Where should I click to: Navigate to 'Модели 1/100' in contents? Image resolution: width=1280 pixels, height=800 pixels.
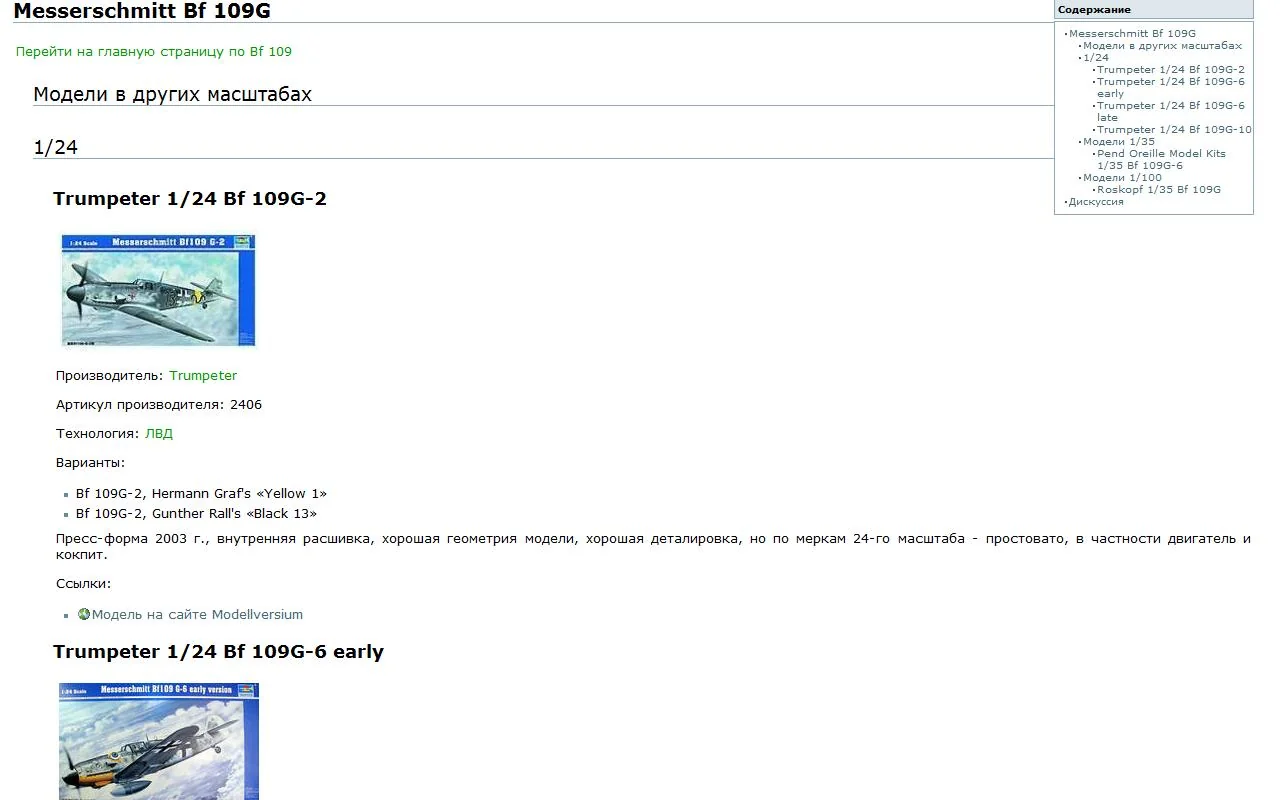[x=1122, y=178]
